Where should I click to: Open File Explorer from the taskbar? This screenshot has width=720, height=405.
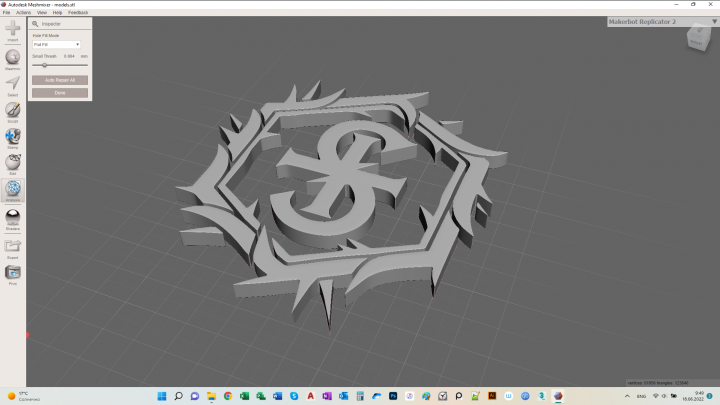click(211, 396)
